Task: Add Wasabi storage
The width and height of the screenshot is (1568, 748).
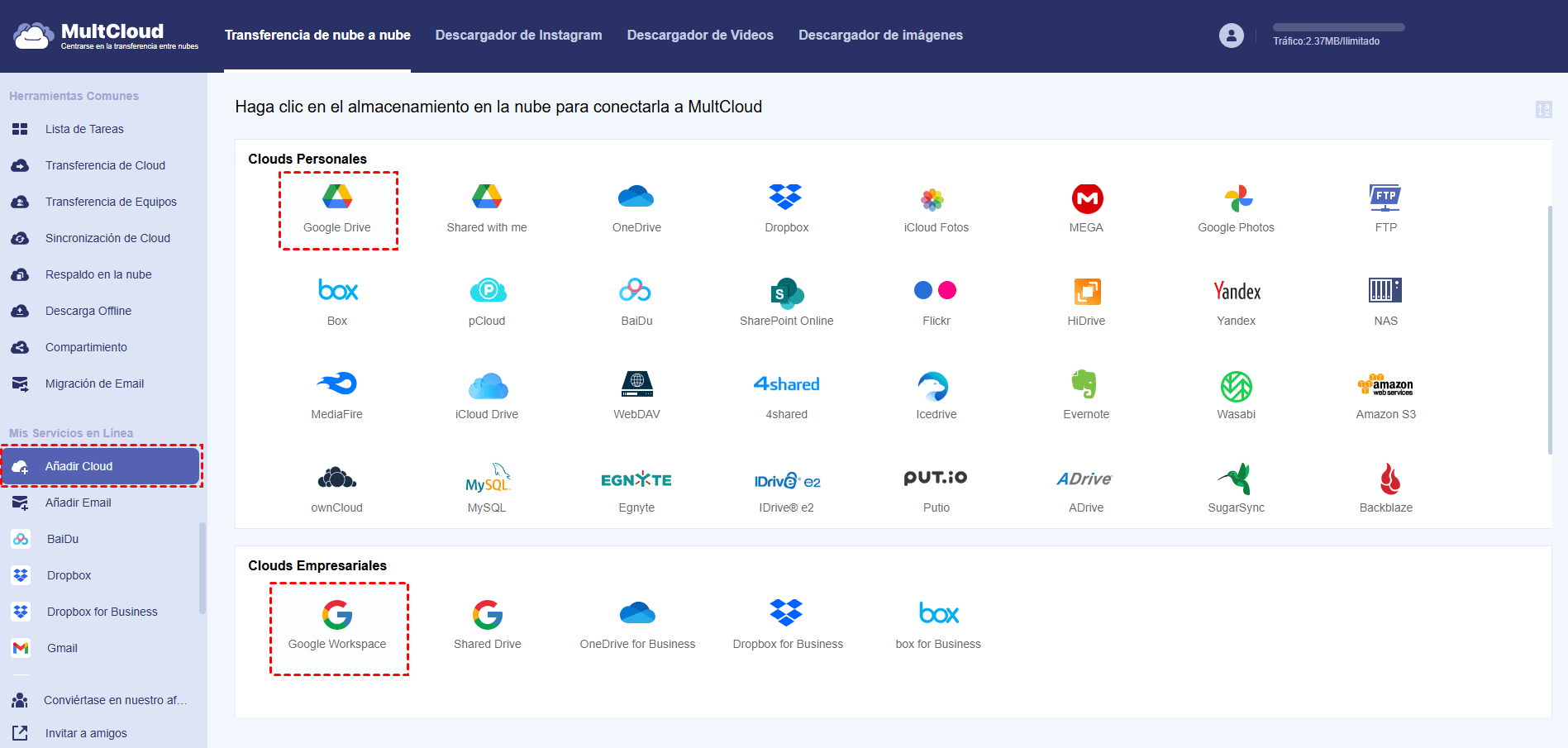Action: point(1236,396)
